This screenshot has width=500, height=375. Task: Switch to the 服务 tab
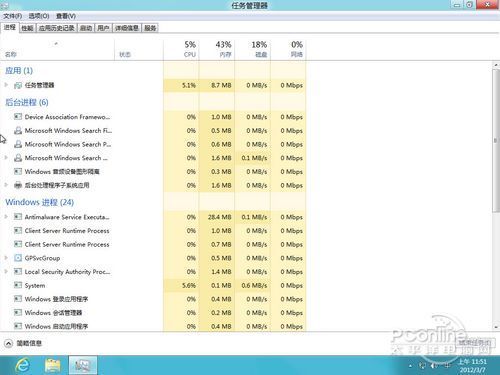(x=150, y=28)
